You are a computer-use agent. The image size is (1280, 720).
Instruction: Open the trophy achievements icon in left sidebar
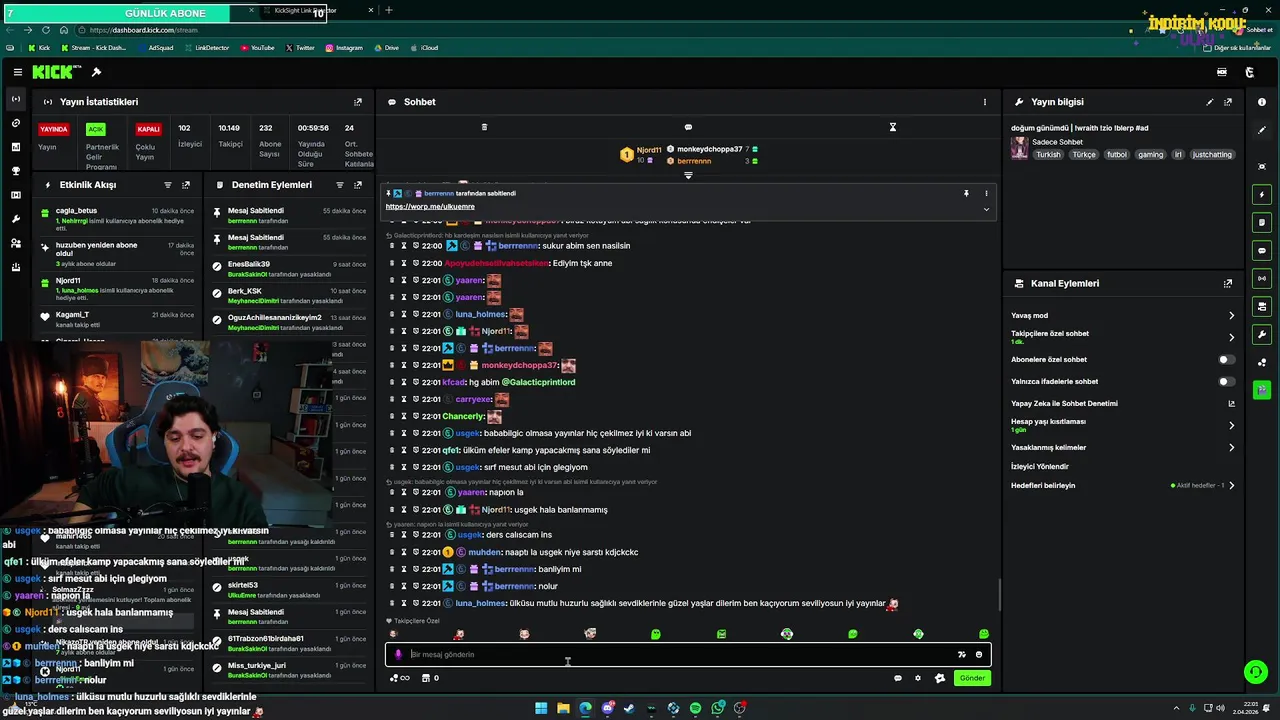[x=15, y=171]
